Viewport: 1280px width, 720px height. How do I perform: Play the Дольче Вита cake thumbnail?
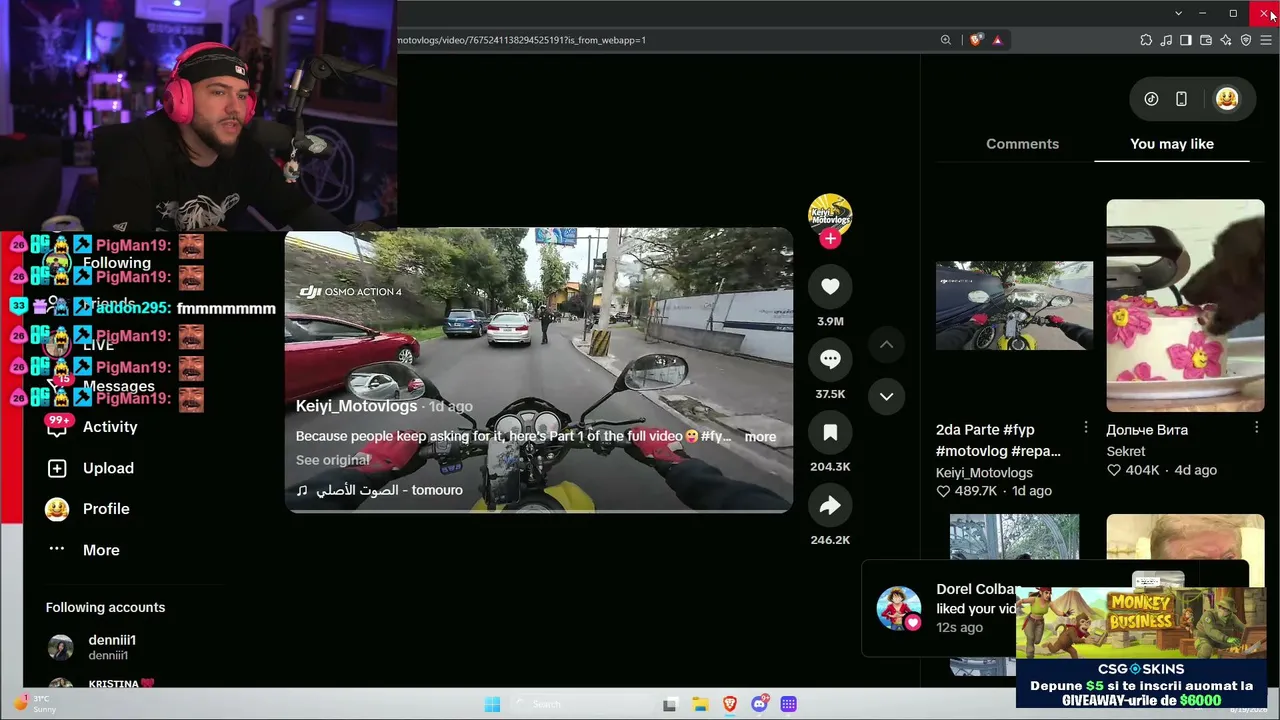point(1185,306)
